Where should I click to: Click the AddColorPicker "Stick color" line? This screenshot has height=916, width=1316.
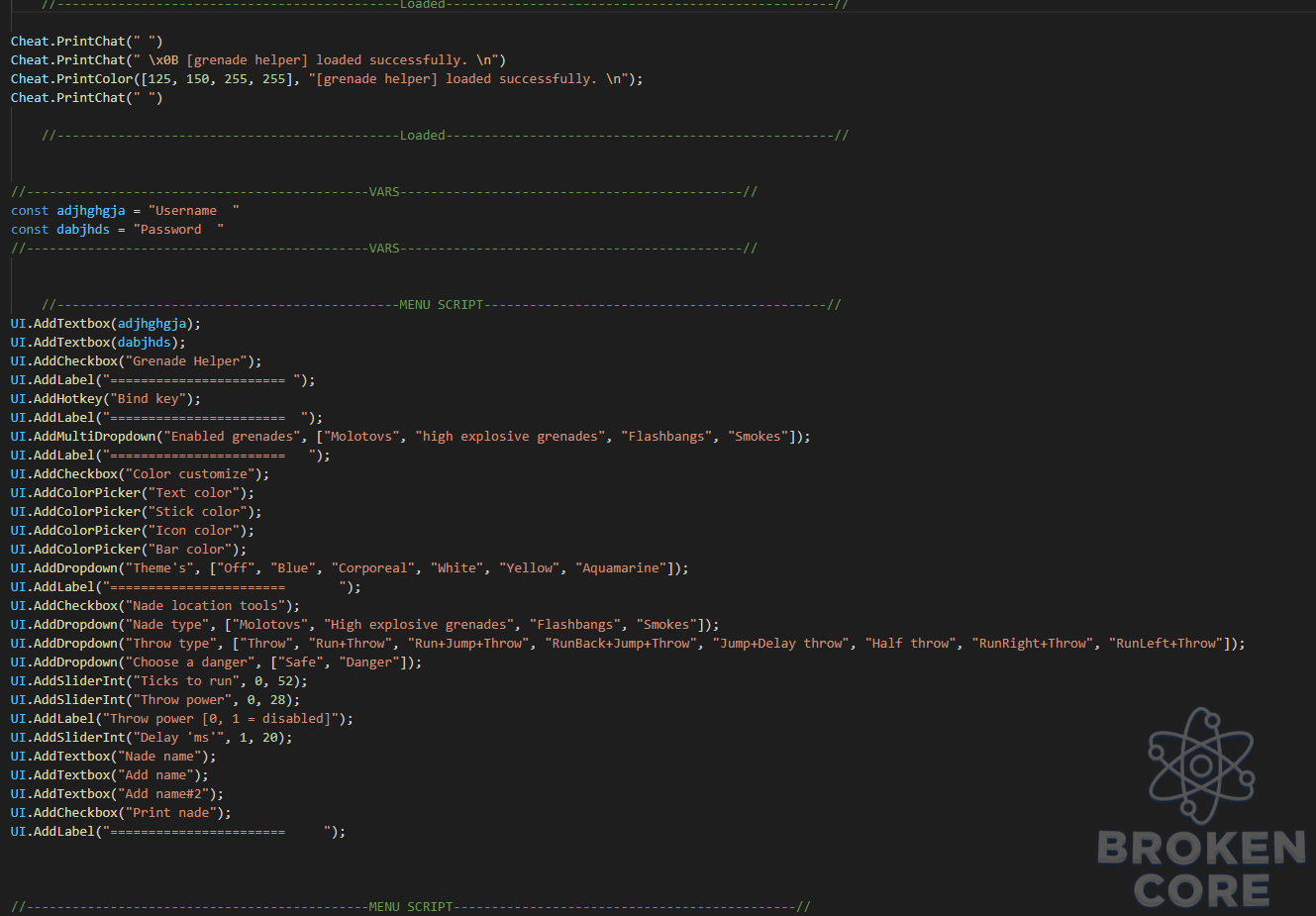[x=137, y=511]
